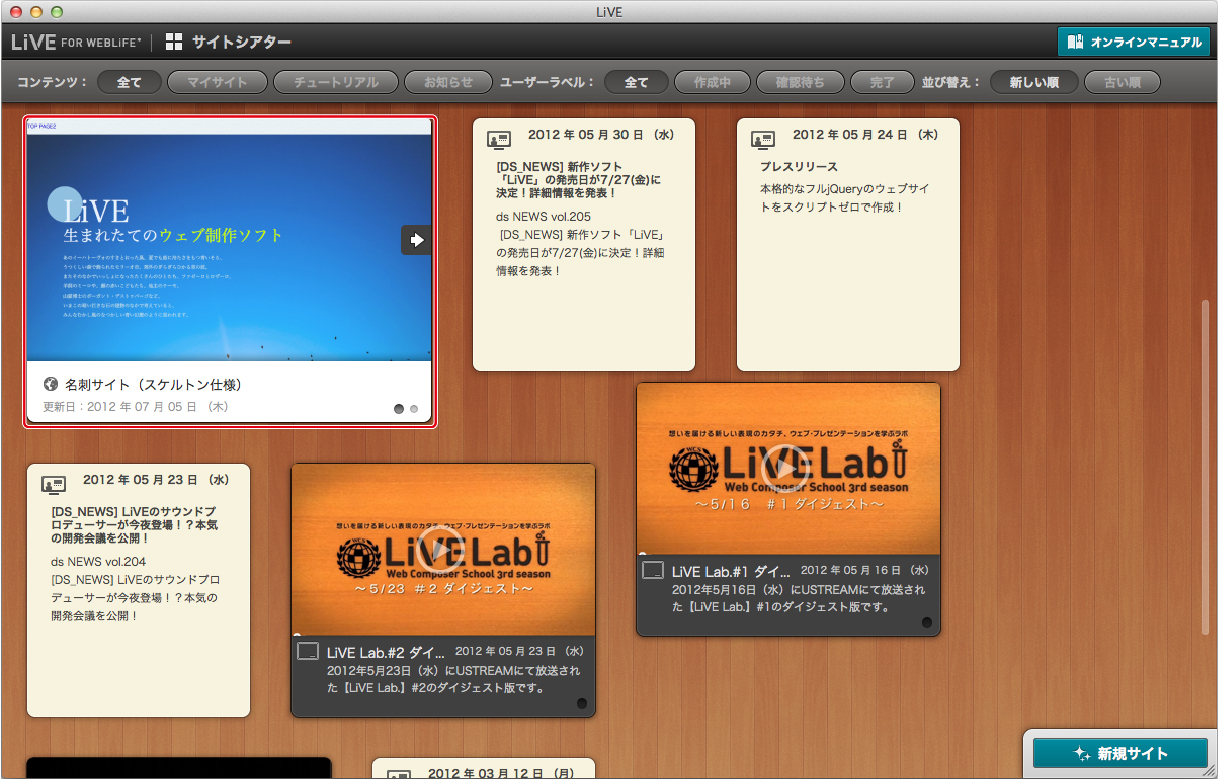1218x780 pixels.
Task: Click screen icon beside LiVE Lab.#1 title
Action: pyautogui.click(x=653, y=571)
